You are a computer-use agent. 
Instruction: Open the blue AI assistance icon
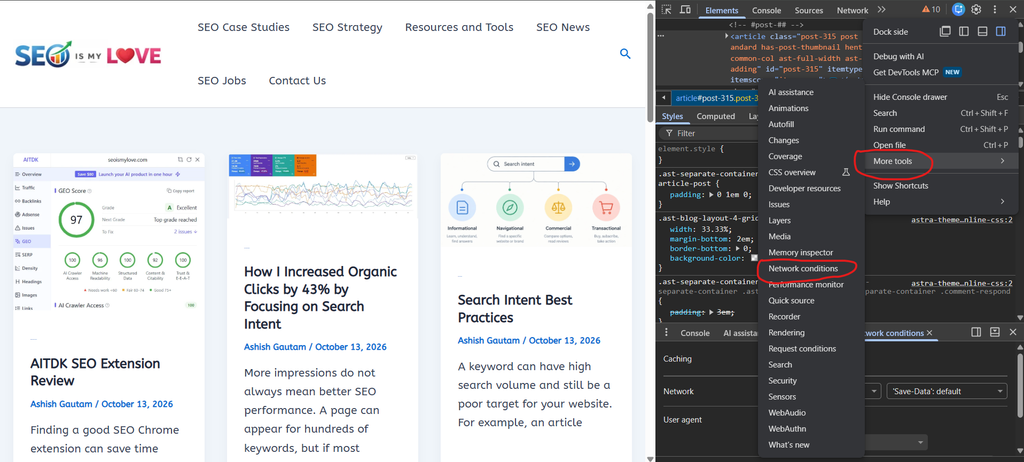point(959,10)
